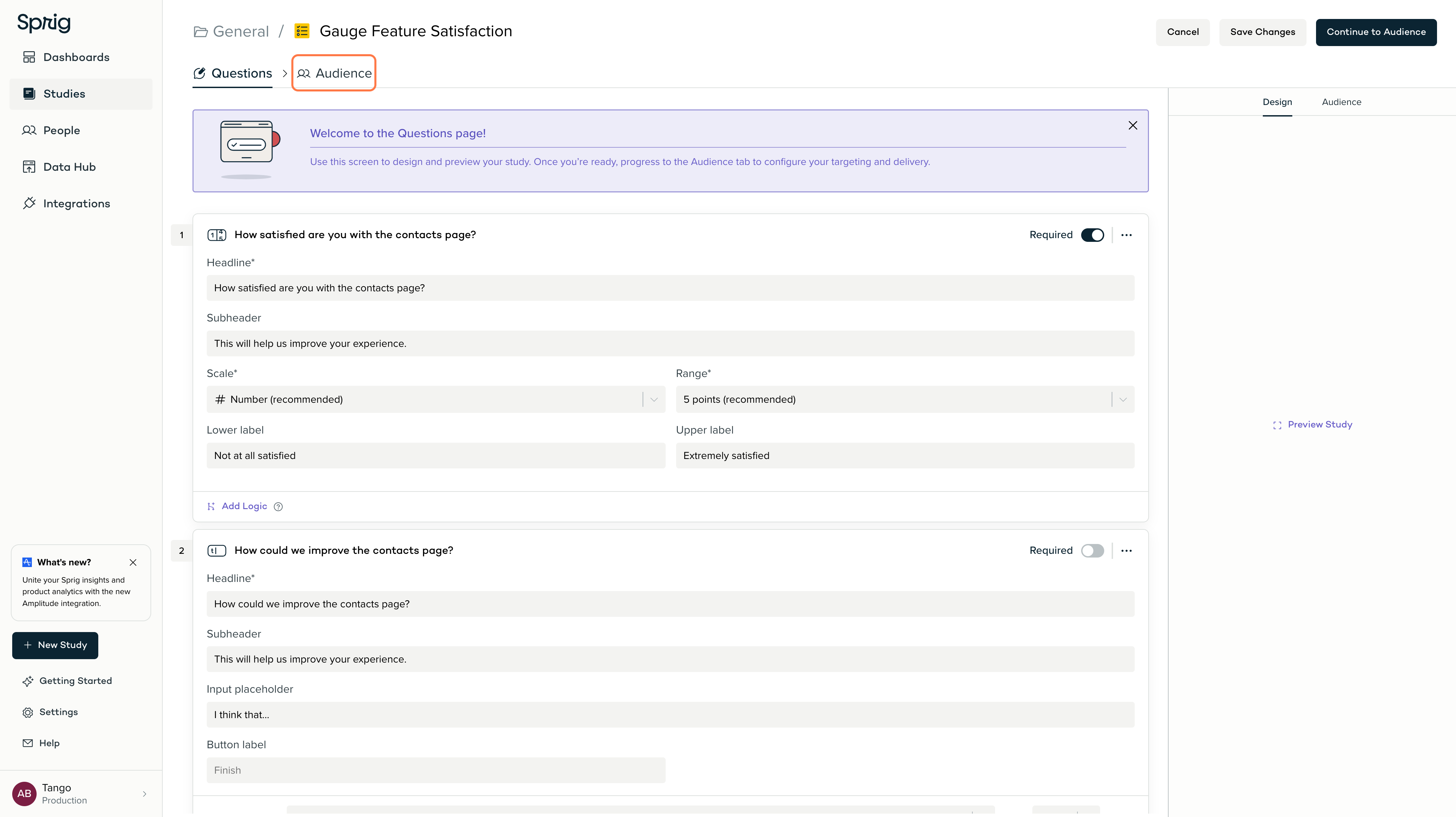1456x817 pixels.
Task: Click Continue to Audience
Action: click(1376, 32)
